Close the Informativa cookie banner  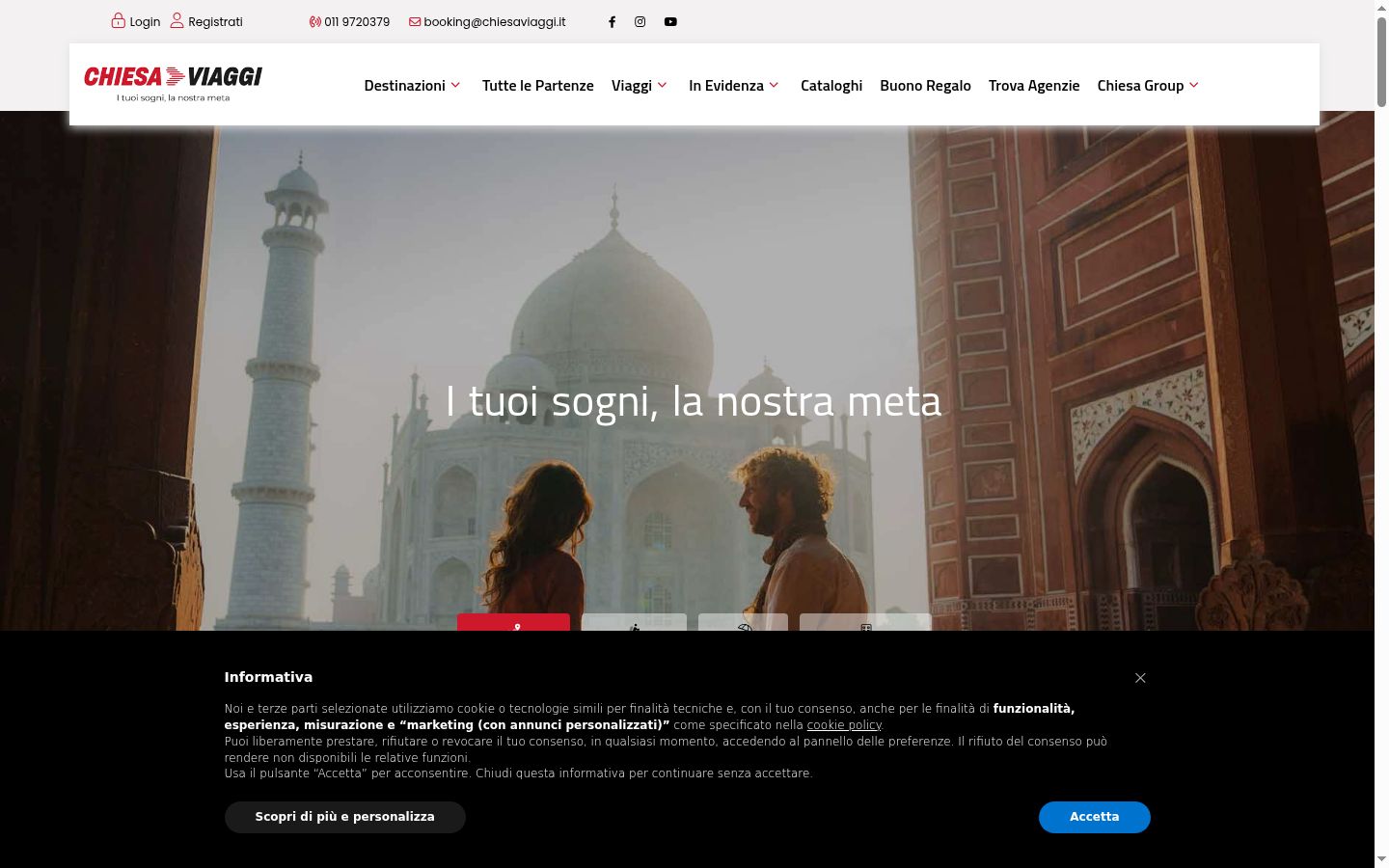tap(1140, 678)
